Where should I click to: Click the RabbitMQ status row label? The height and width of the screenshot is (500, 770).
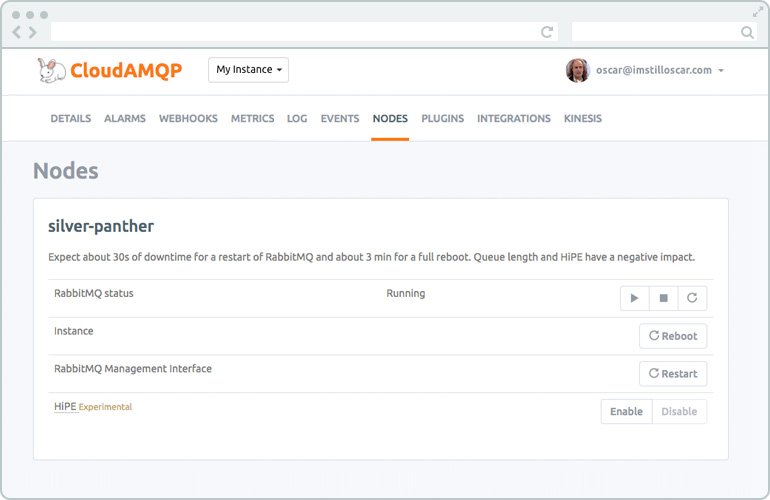(x=94, y=293)
